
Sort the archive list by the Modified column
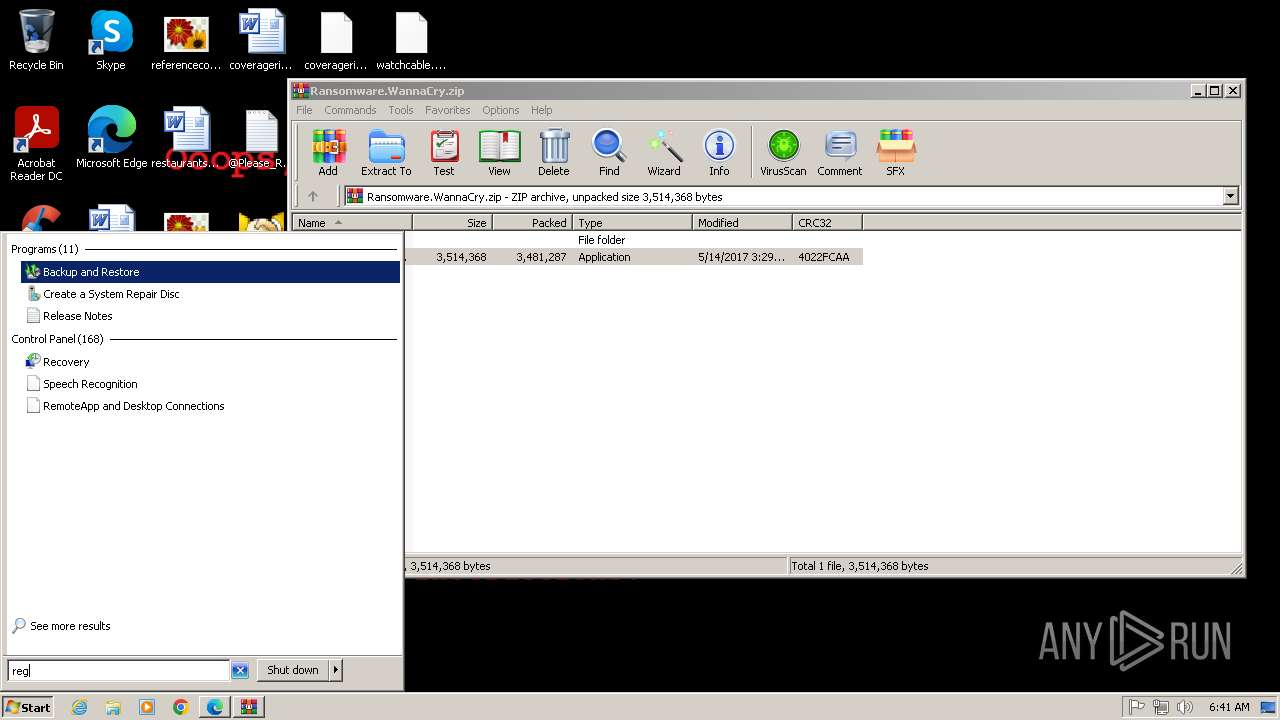click(742, 223)
